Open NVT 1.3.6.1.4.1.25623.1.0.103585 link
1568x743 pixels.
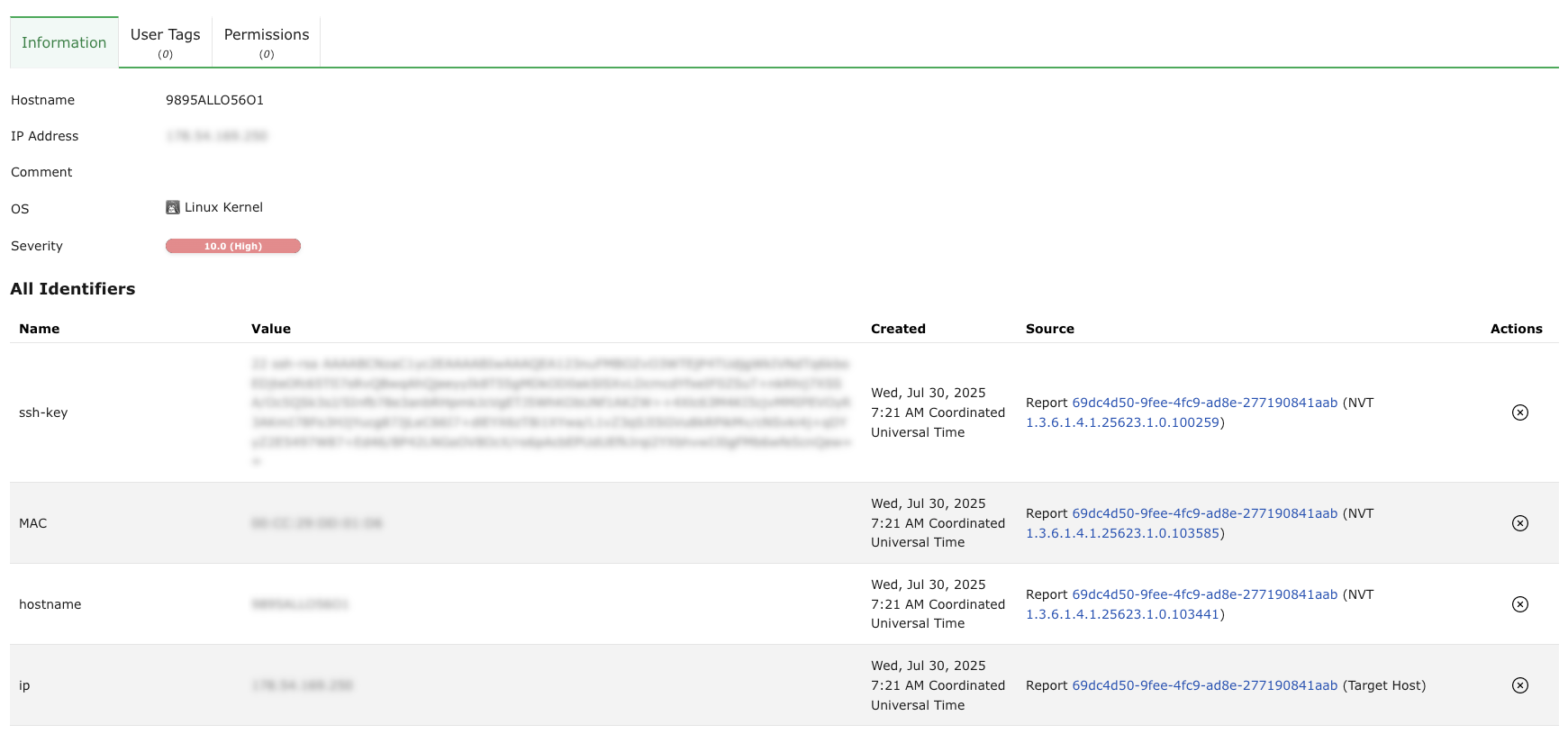[x=1122, y=533]
